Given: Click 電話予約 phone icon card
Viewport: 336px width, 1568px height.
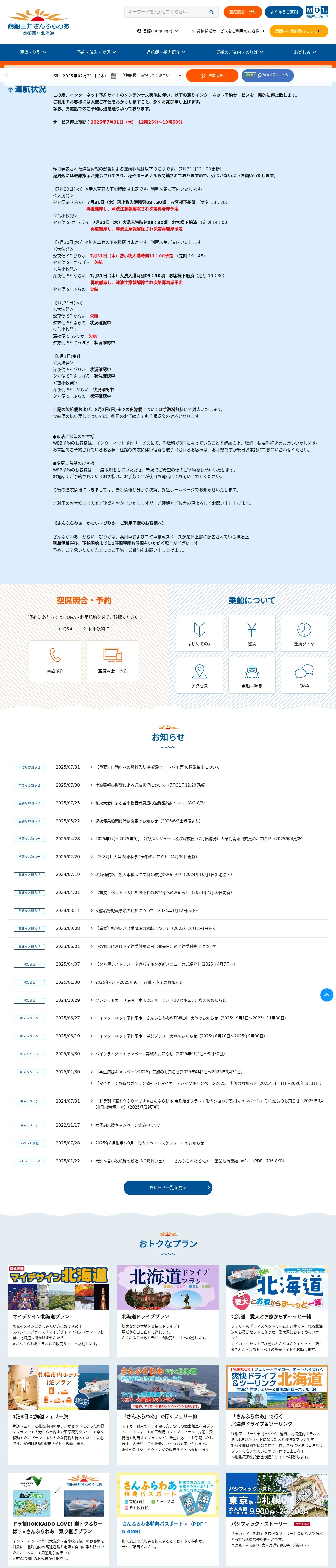Looking at the screenshot, I should 55,661.
